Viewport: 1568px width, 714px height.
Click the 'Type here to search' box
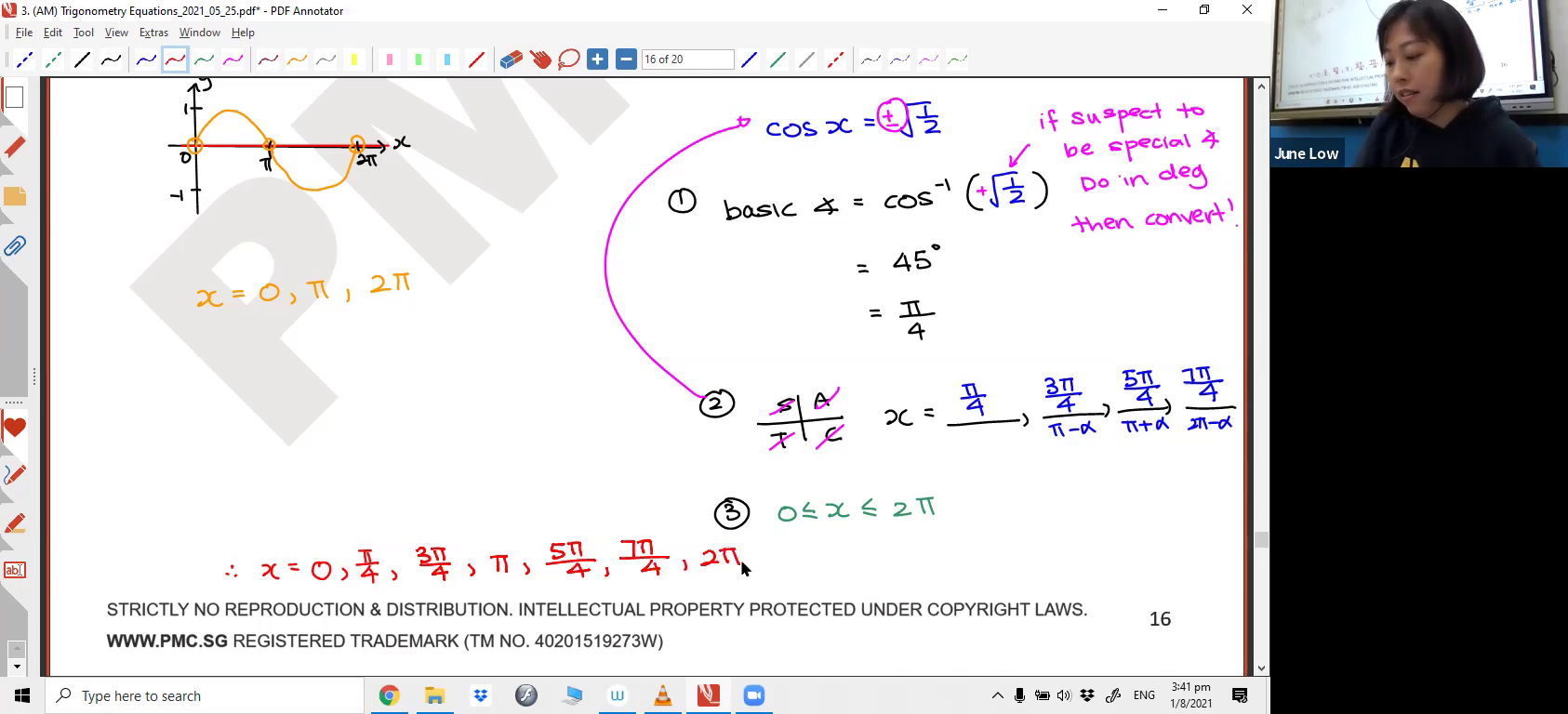click(x=205, y=695)
